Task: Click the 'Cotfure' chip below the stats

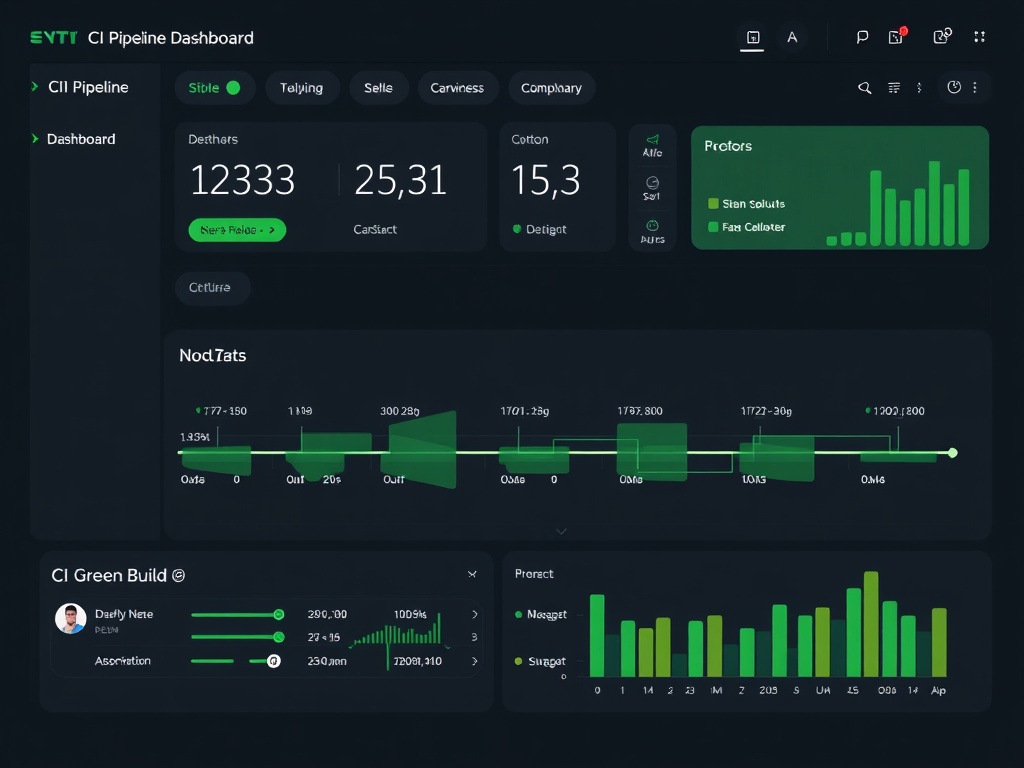Action: pos(212,287)
